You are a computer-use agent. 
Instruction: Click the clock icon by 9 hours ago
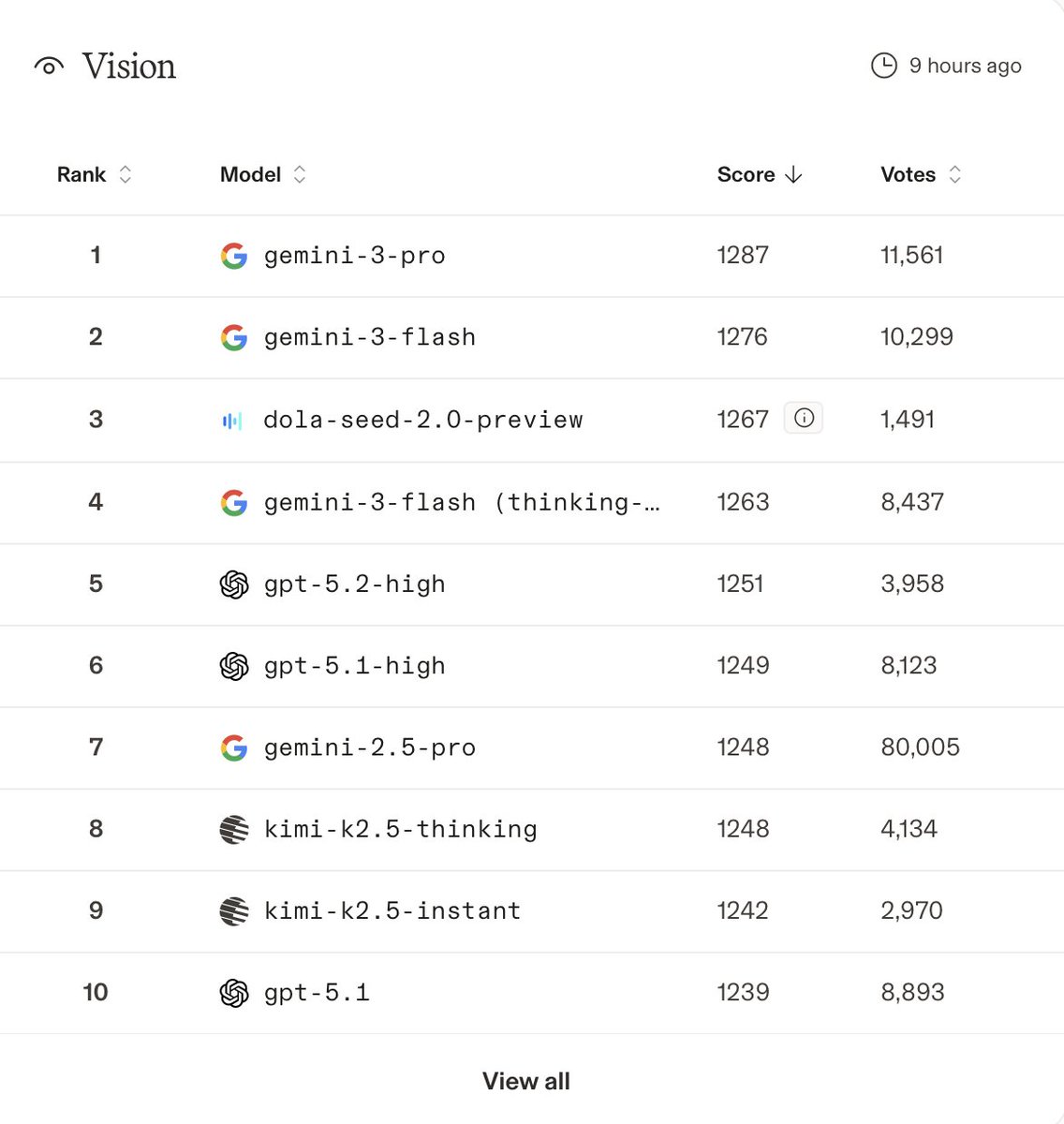(x=884, y=66)
